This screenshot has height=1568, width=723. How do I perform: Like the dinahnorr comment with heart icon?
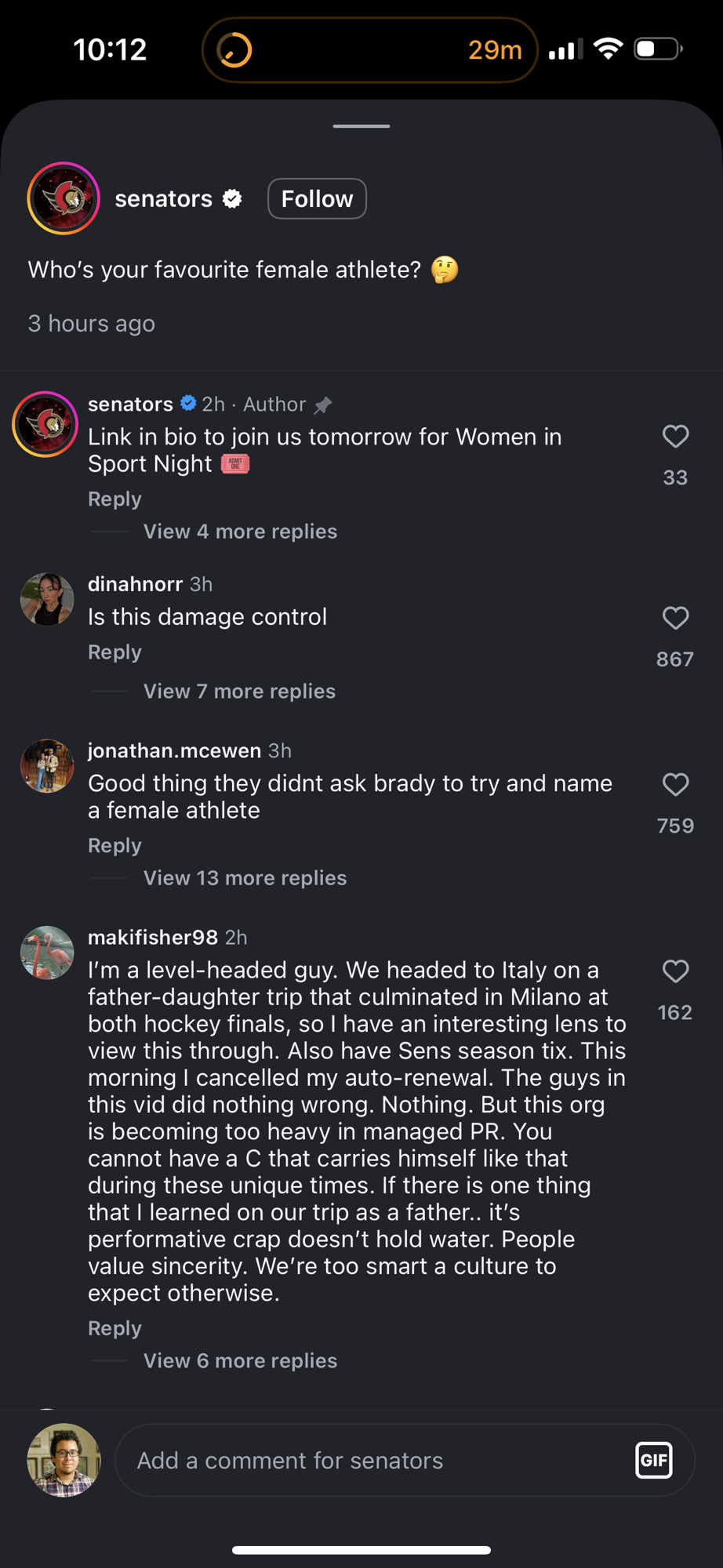[x=675, y=618]
